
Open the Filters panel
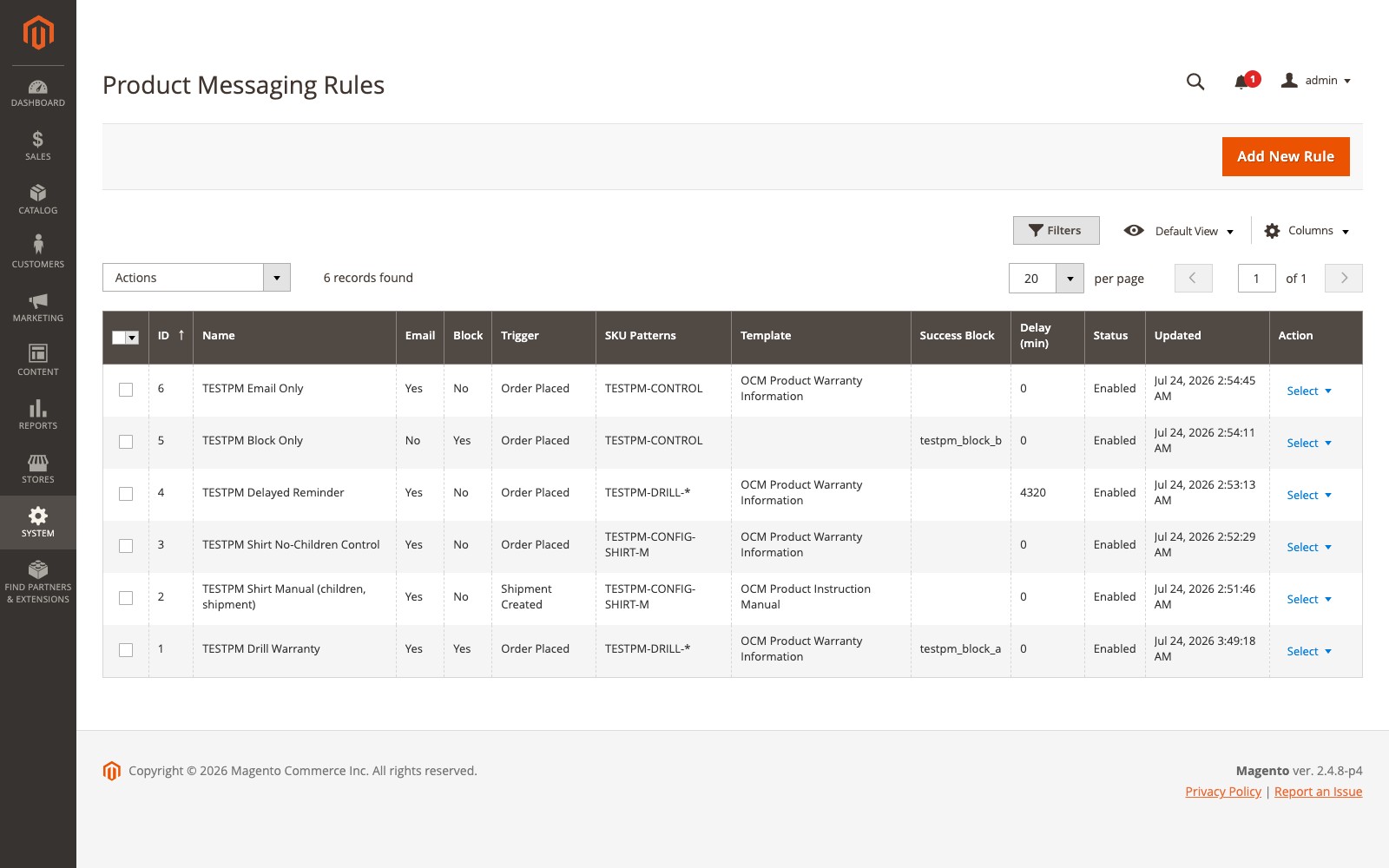(1056, 230)
